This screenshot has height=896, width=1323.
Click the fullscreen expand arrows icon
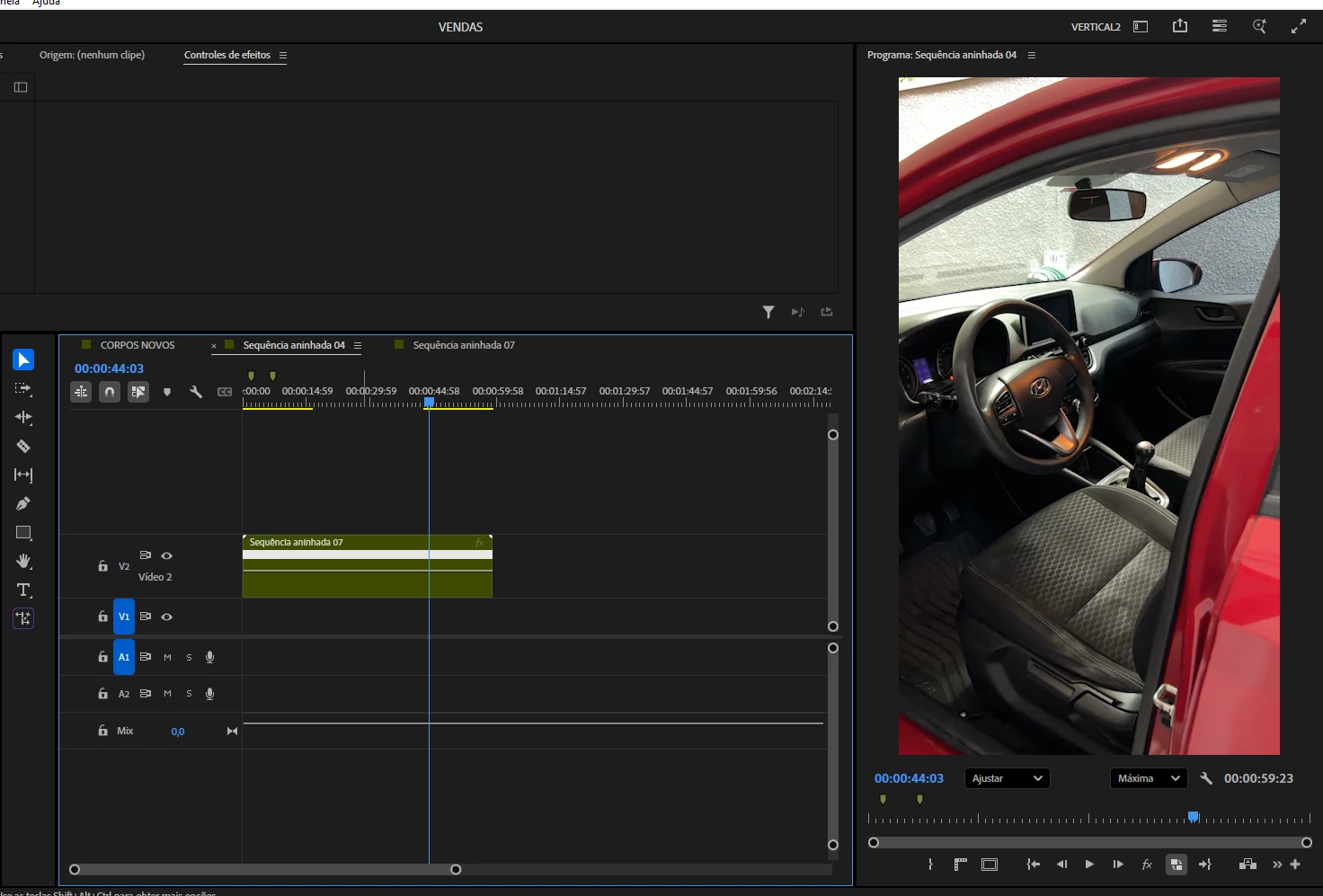1299,26
